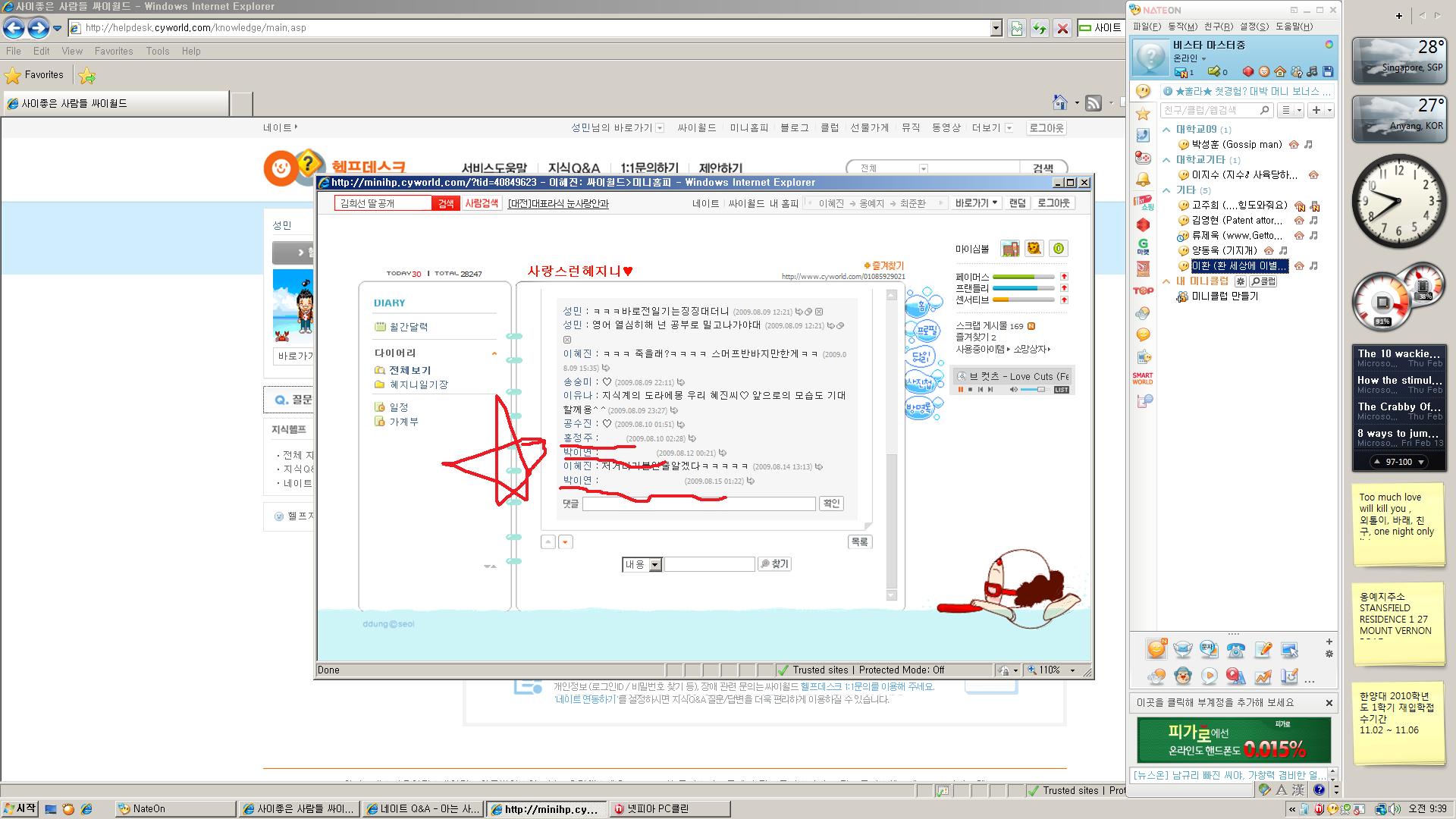This screenshot has height=819, width=1456.
Task: Open NateOn 친구(R) menu
Action: tap(1219, 27)
